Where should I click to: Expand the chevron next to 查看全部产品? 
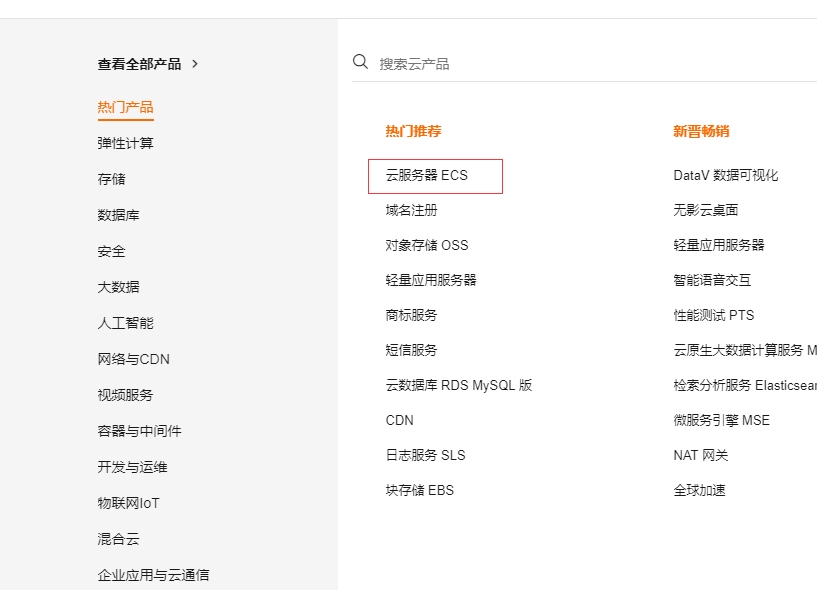[195, 64]
